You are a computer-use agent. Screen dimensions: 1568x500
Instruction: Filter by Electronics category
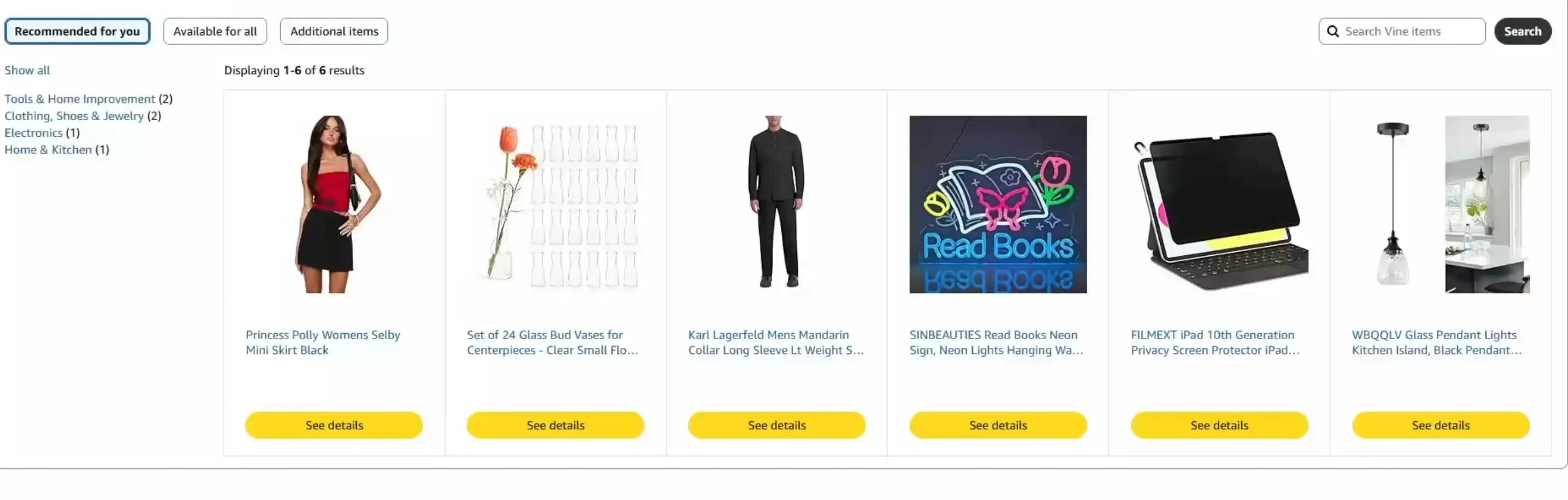pyautogui.click(x=33, y=133)
